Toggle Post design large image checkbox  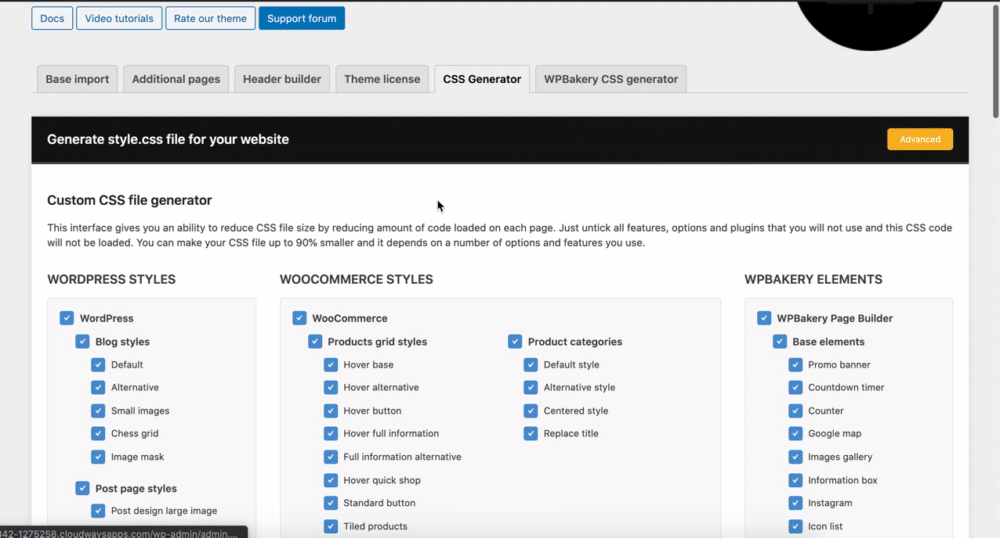click(98, 511)
